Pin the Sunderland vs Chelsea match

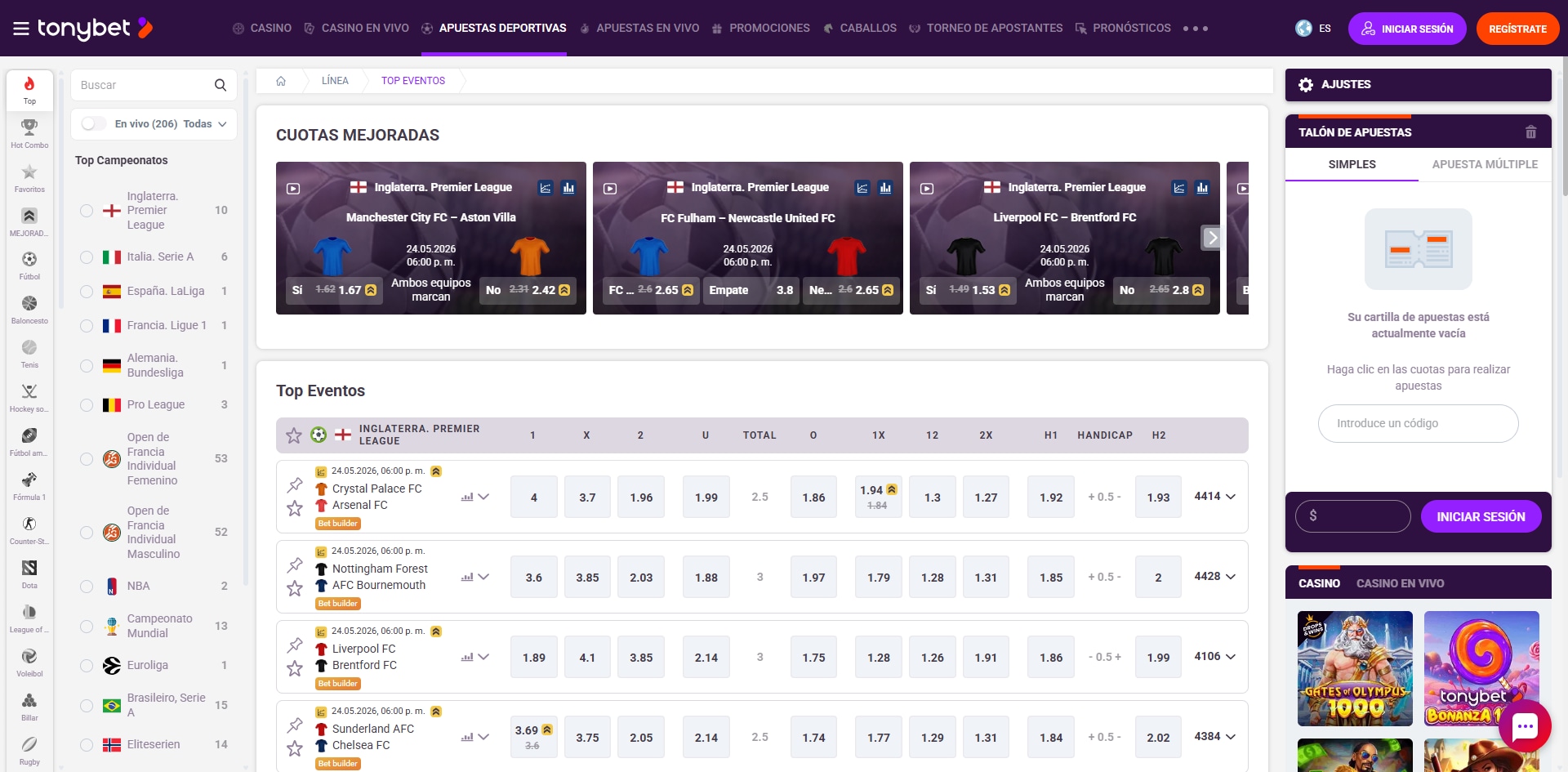click(x=295, y=725)
